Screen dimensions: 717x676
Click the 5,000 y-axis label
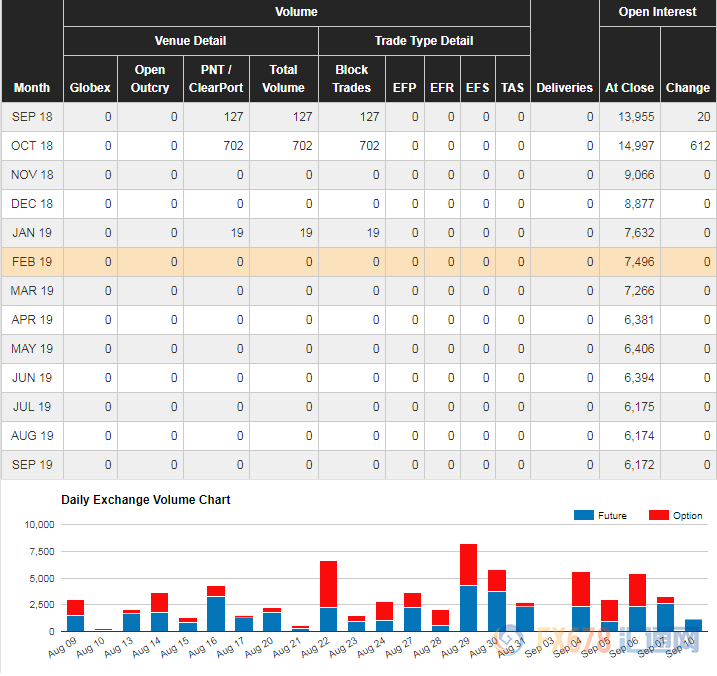point(42,579)
